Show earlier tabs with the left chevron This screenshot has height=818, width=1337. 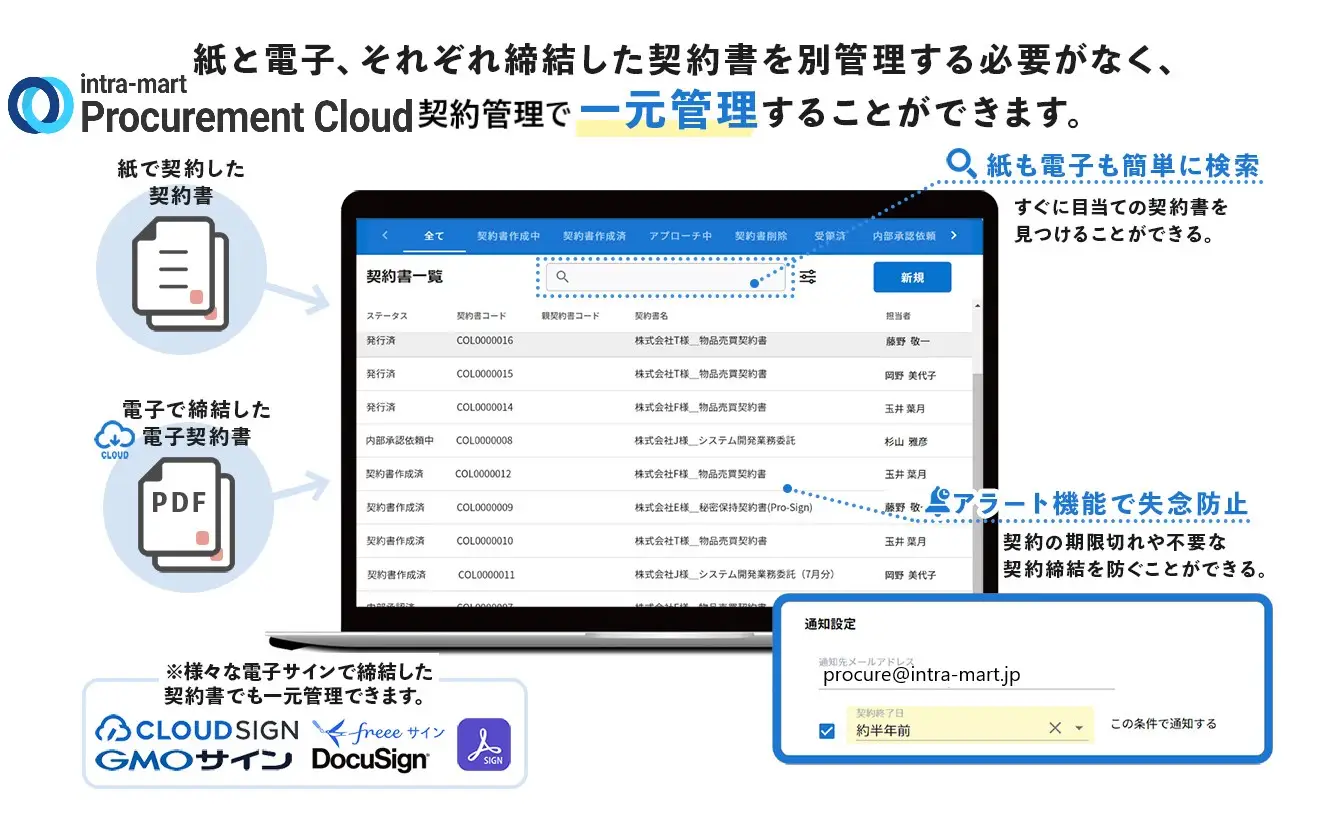click(x=385, y=236)
